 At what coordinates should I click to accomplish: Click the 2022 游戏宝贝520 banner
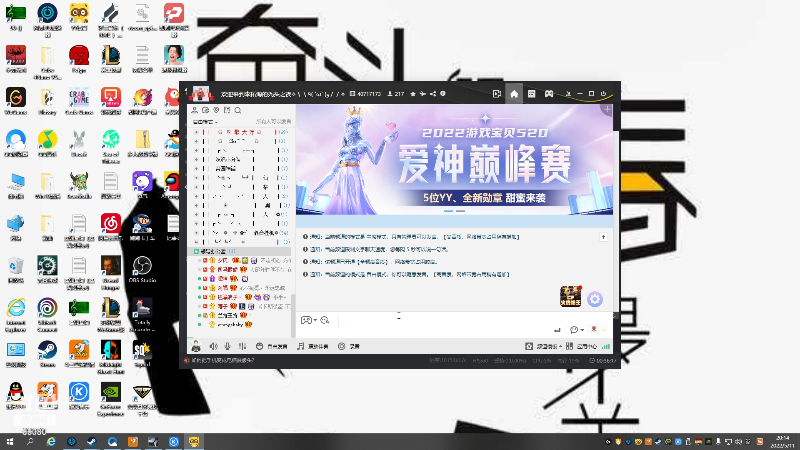coord(454,160)
